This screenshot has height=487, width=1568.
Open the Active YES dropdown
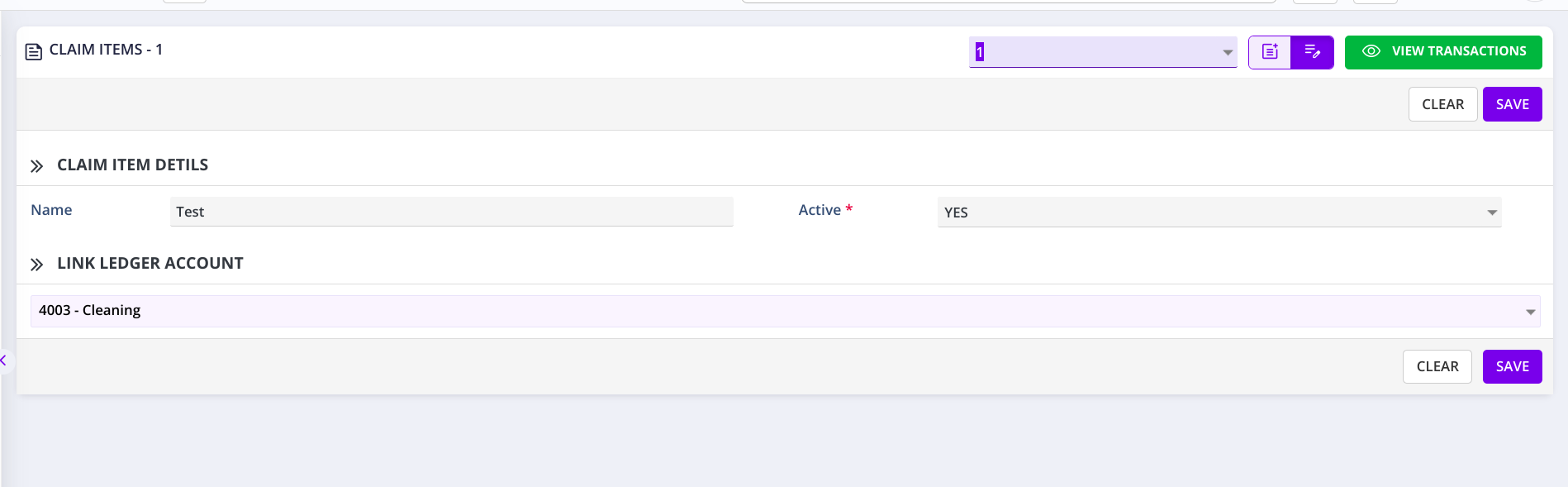click(1491, 212)
